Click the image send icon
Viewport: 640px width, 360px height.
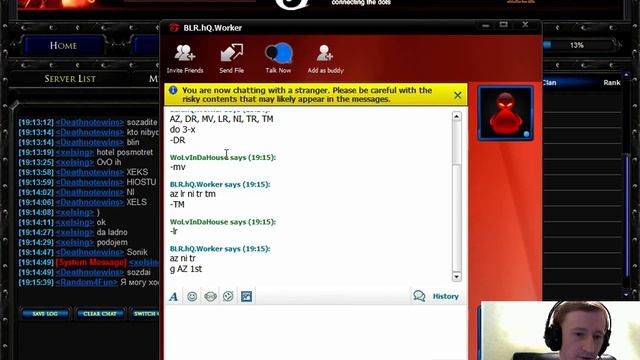click(x=247, y=296)
